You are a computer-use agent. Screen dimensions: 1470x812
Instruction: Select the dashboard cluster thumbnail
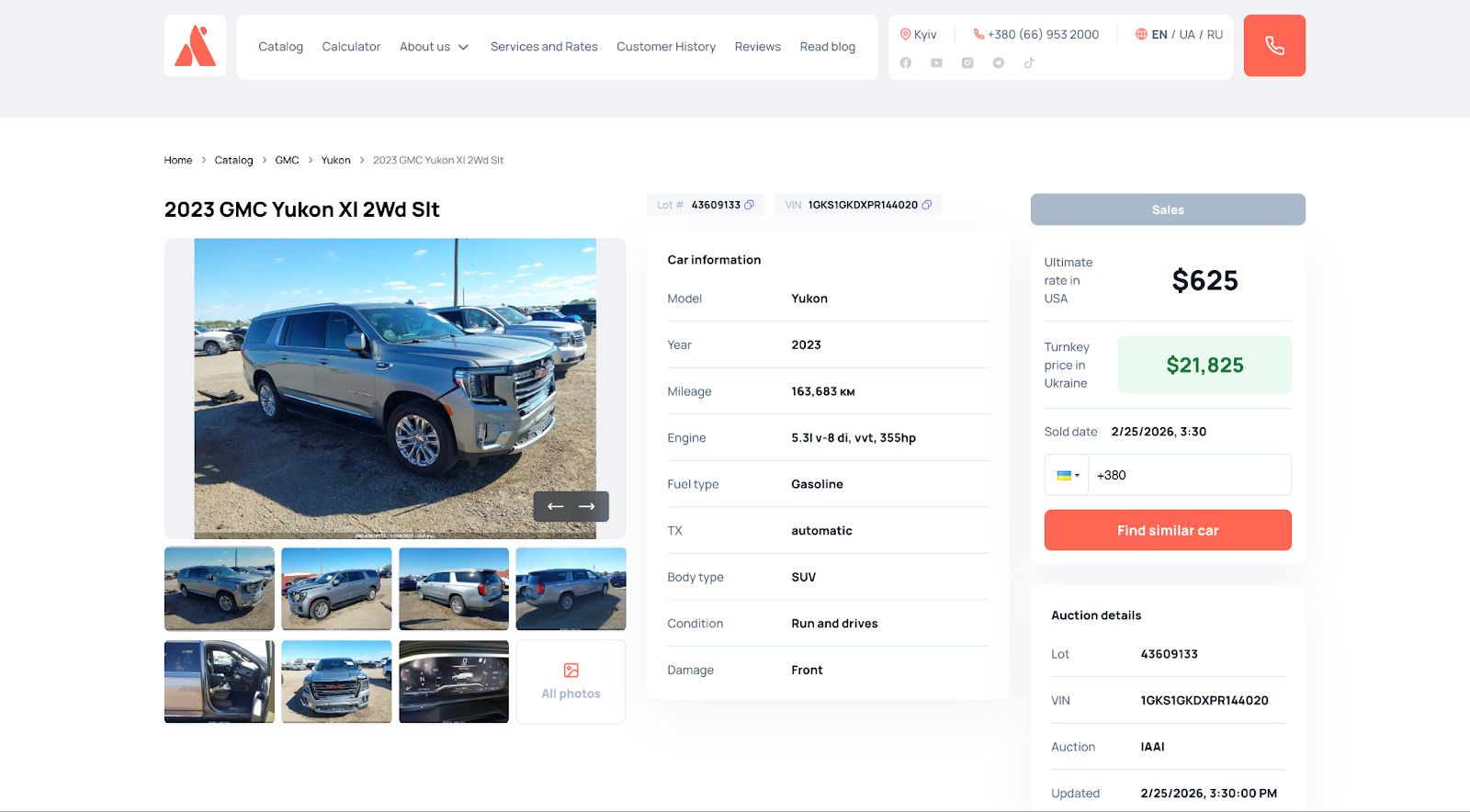click(454, 682)
